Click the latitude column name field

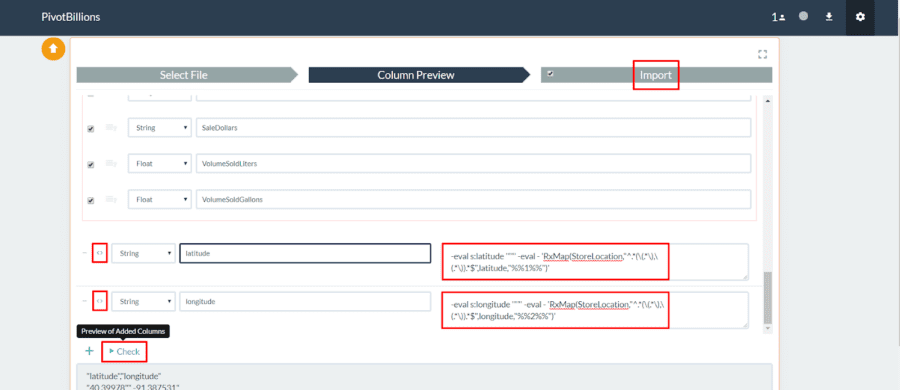pyautogui.click(x=305, y=253)
